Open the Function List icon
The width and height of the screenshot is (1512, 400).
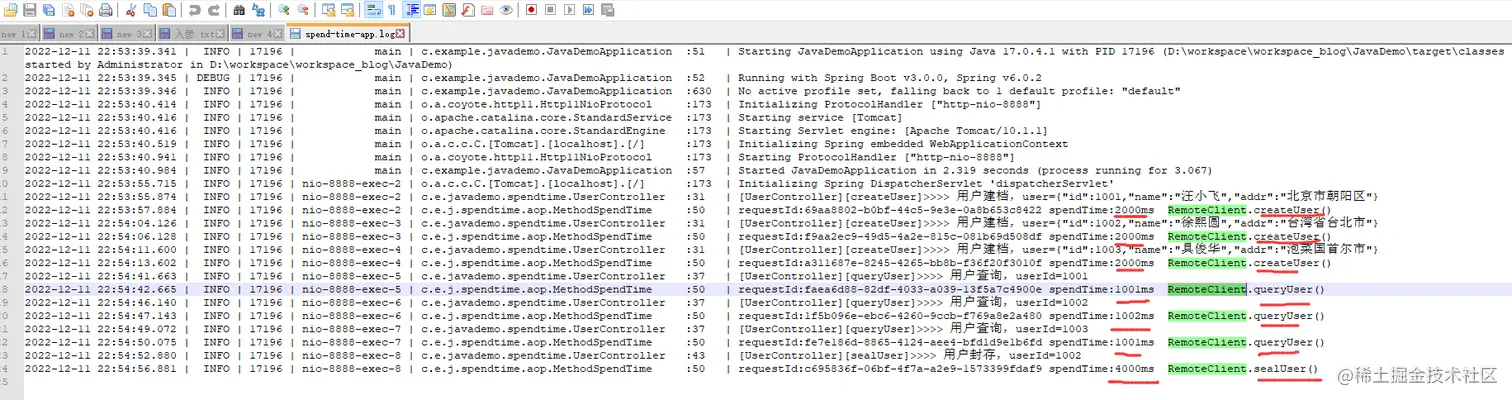[468, 10]
